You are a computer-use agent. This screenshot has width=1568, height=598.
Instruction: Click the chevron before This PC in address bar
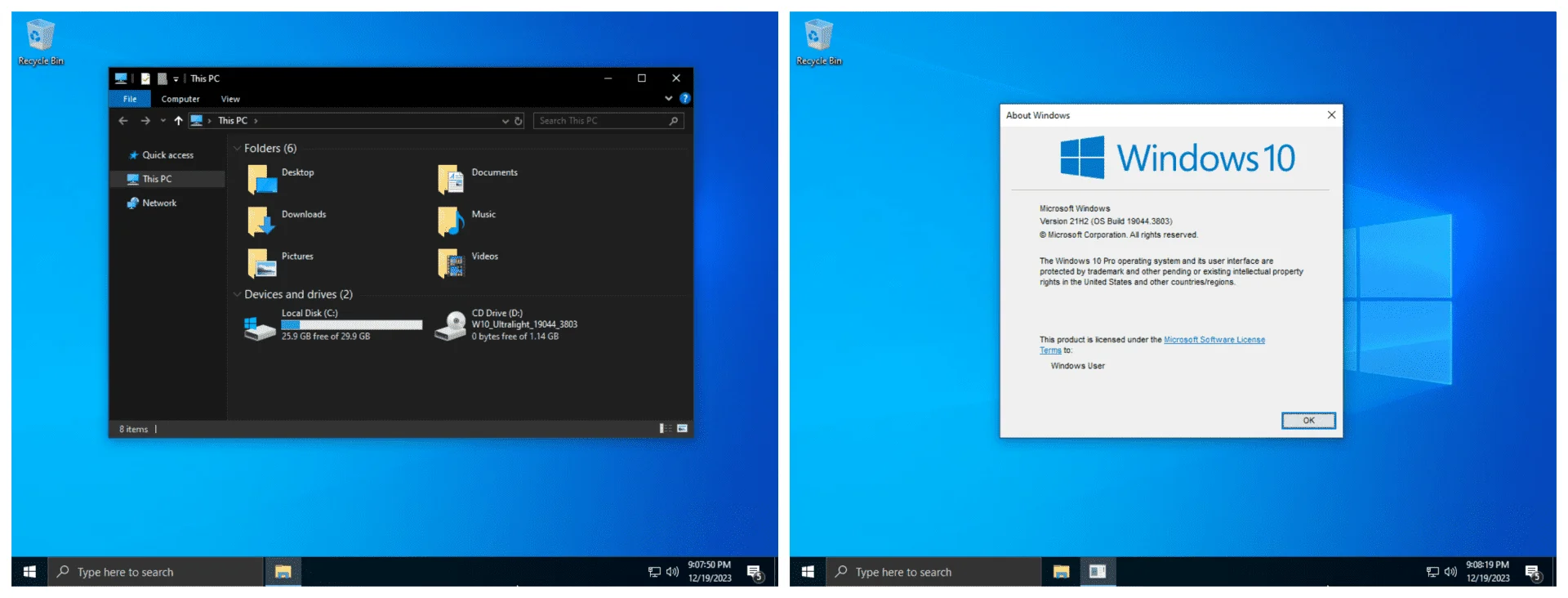[x=210, y=121]
